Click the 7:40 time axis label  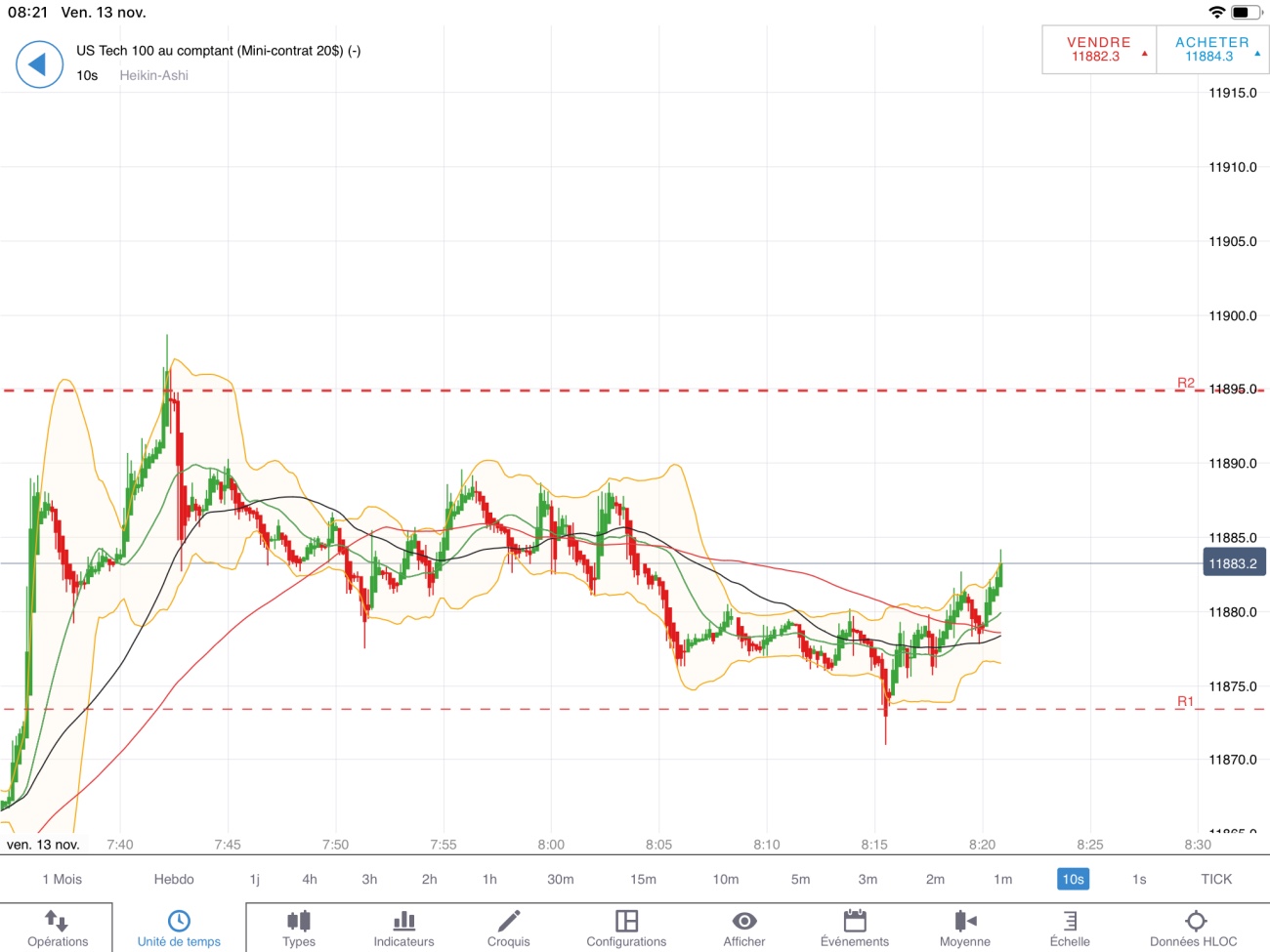(120, 845)
